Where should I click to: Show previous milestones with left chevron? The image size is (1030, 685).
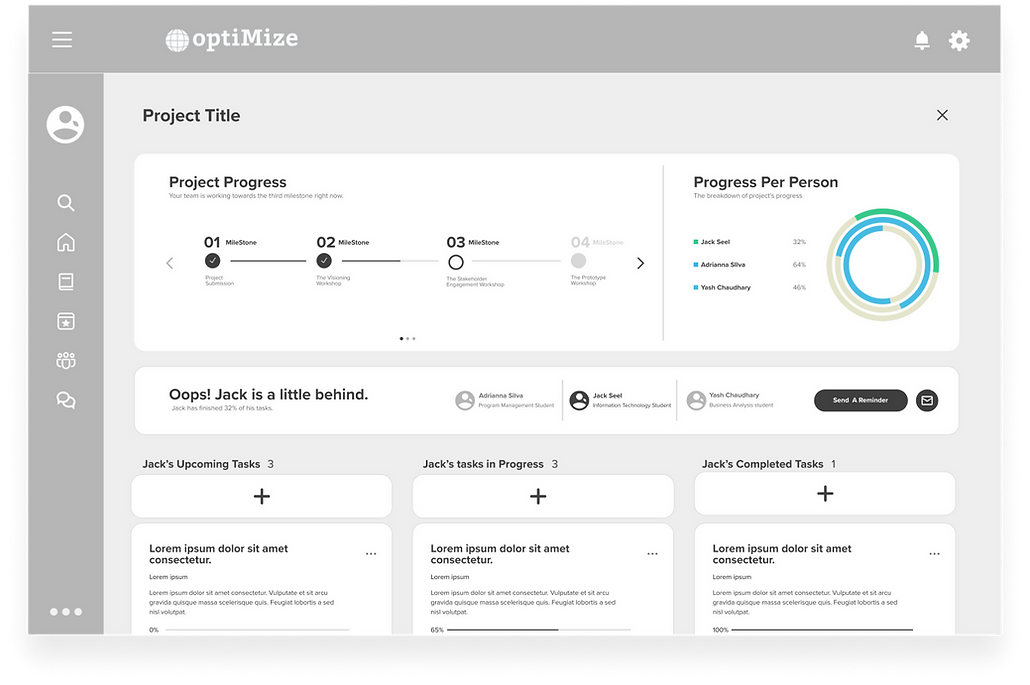[x=169, y=263]
